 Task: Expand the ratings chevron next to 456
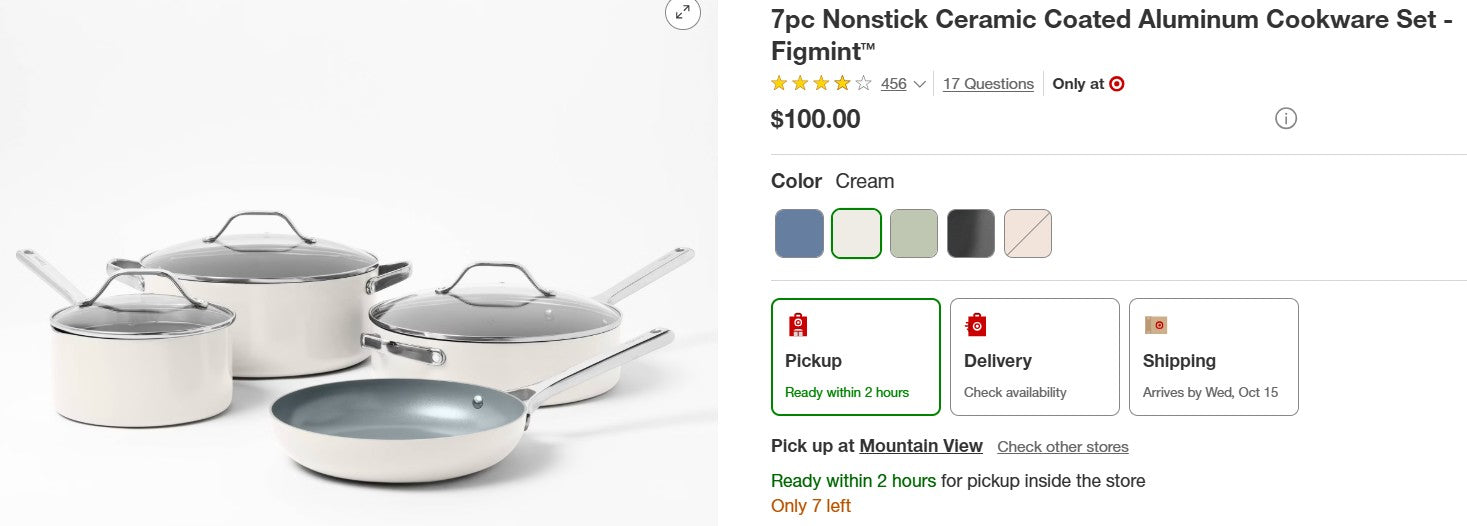(920, 84)
